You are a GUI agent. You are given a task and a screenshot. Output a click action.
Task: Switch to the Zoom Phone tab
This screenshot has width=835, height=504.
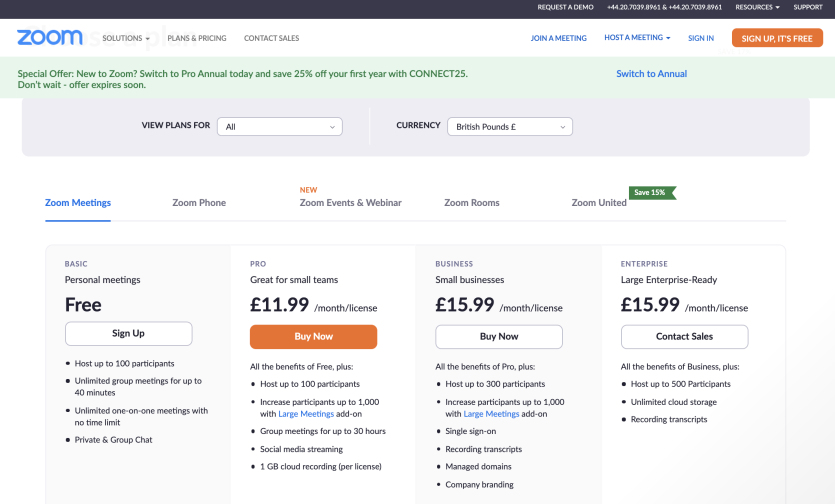tap(199, 202)
